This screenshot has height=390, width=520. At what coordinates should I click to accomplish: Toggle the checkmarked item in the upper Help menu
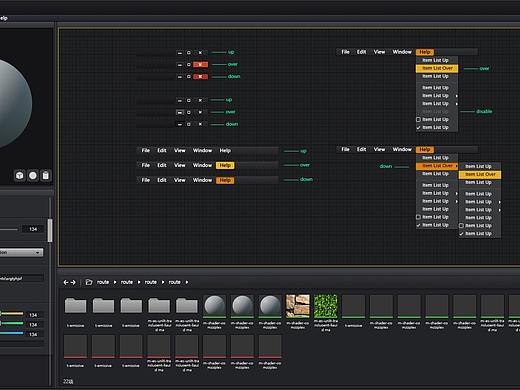pyautogui.click(x=437, y=128)
